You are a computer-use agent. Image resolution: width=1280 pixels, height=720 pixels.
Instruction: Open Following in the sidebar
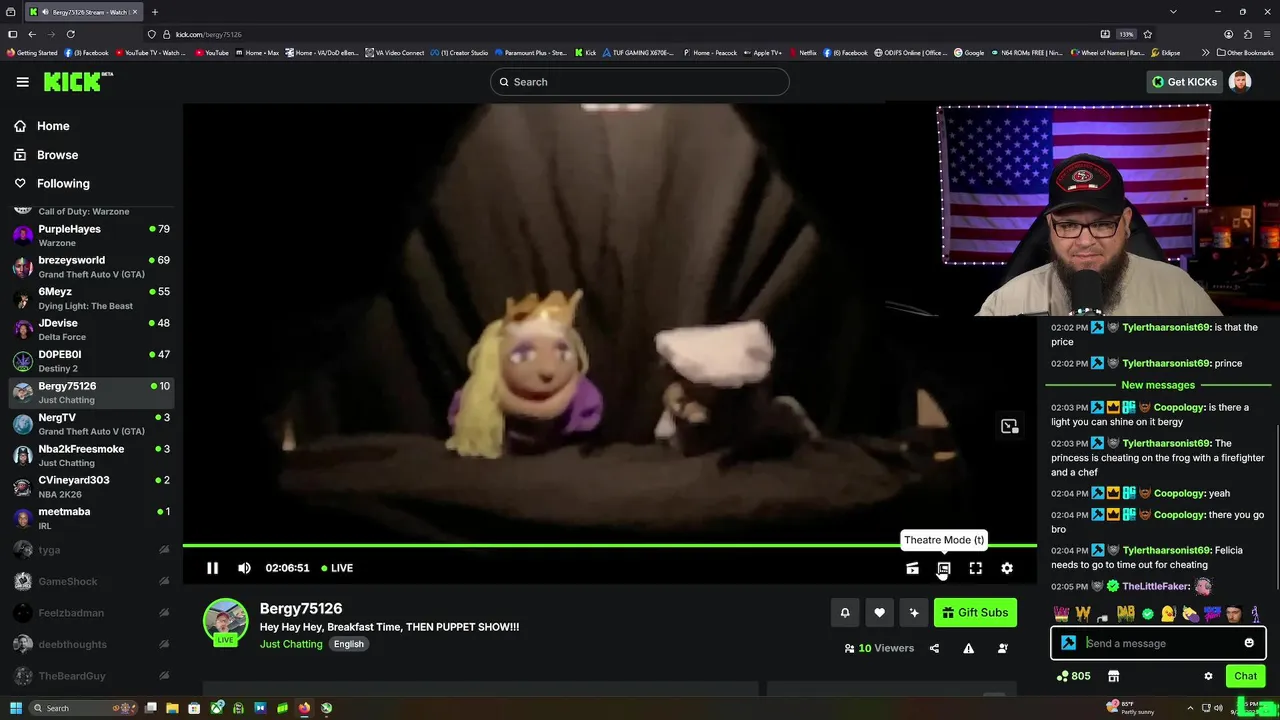point(63,184)
